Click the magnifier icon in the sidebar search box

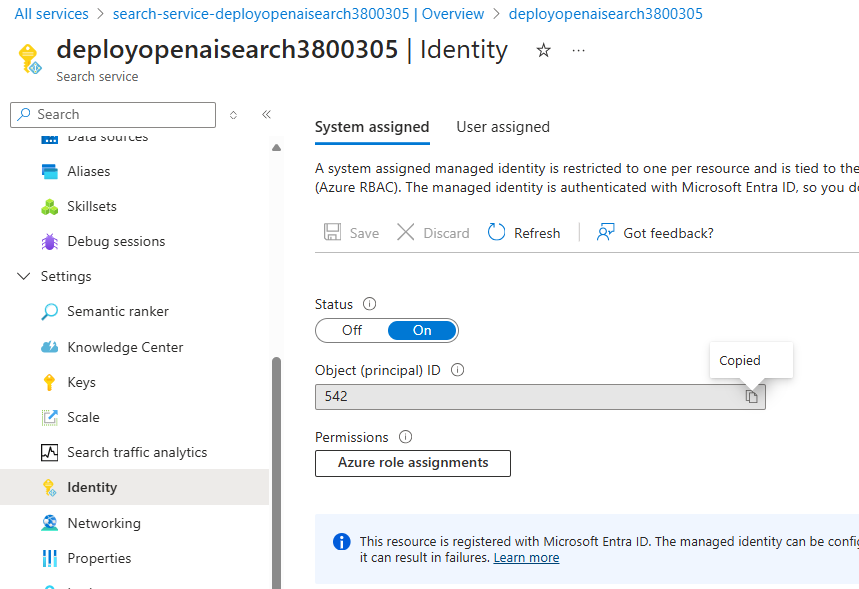(24, 114)
